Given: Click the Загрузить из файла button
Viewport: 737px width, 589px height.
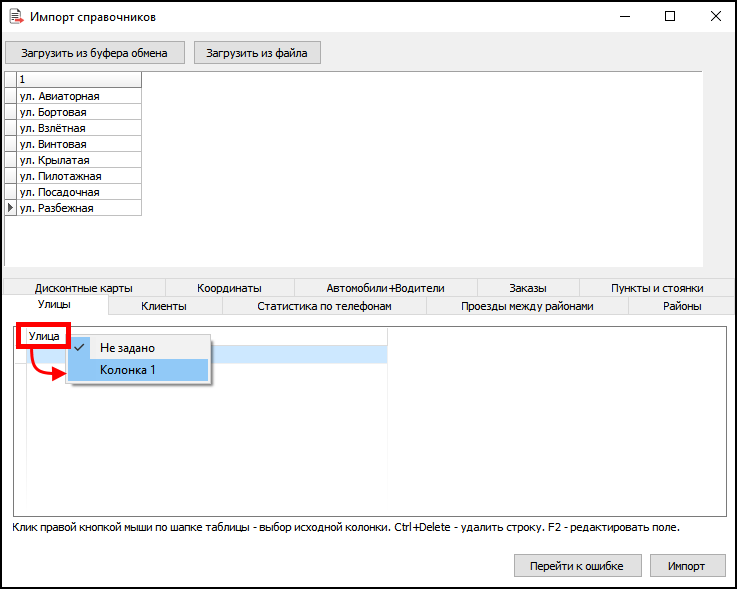Looking at the screenshot, I should pyautogui.click(x=257, y=53).
